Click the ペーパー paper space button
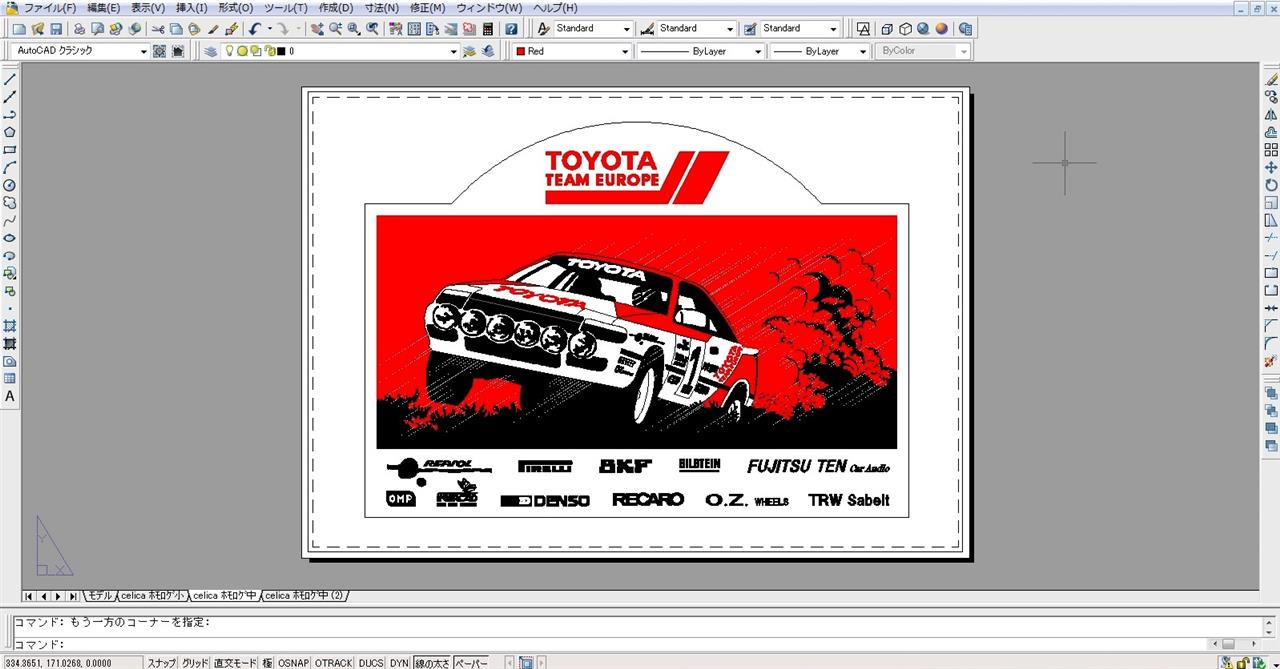Viewport: 1280px width, 669px height. (471, 663)
